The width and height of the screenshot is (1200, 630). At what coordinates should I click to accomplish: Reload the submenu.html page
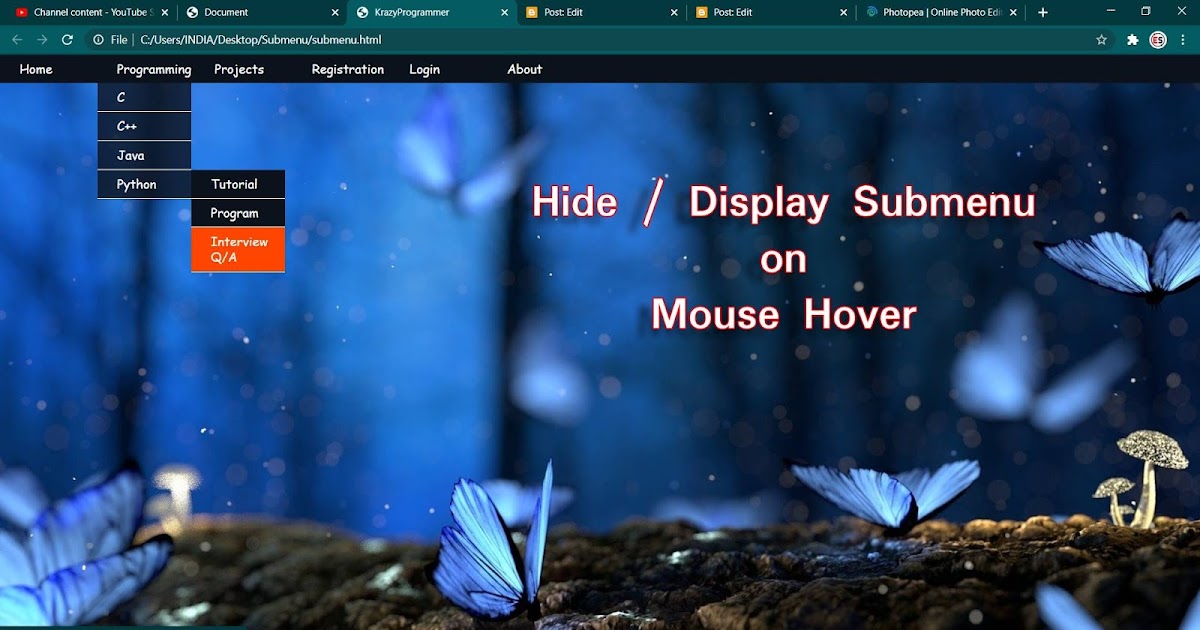[x=67, y=40]
